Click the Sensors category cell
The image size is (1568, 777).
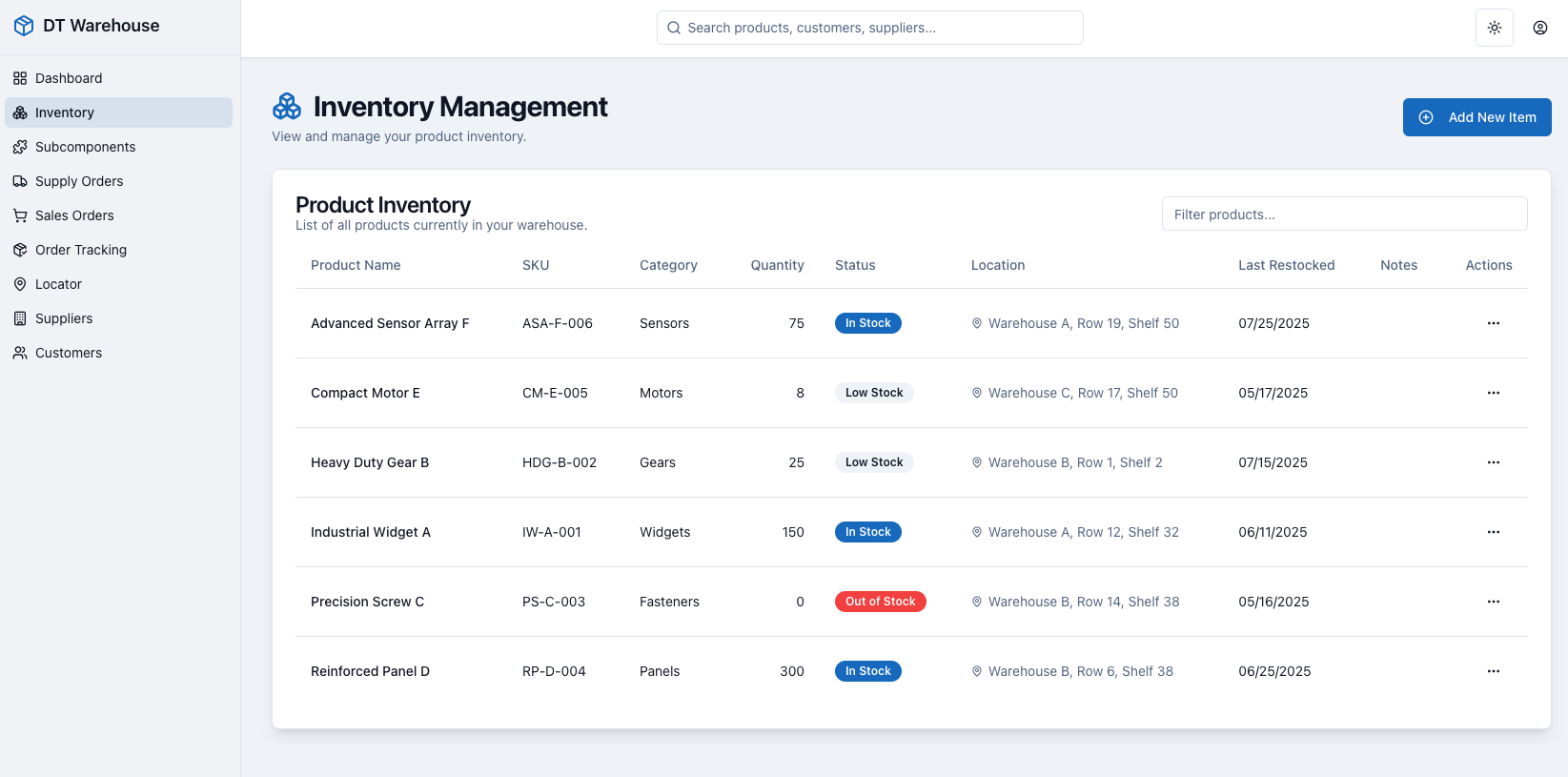[664, 323]
